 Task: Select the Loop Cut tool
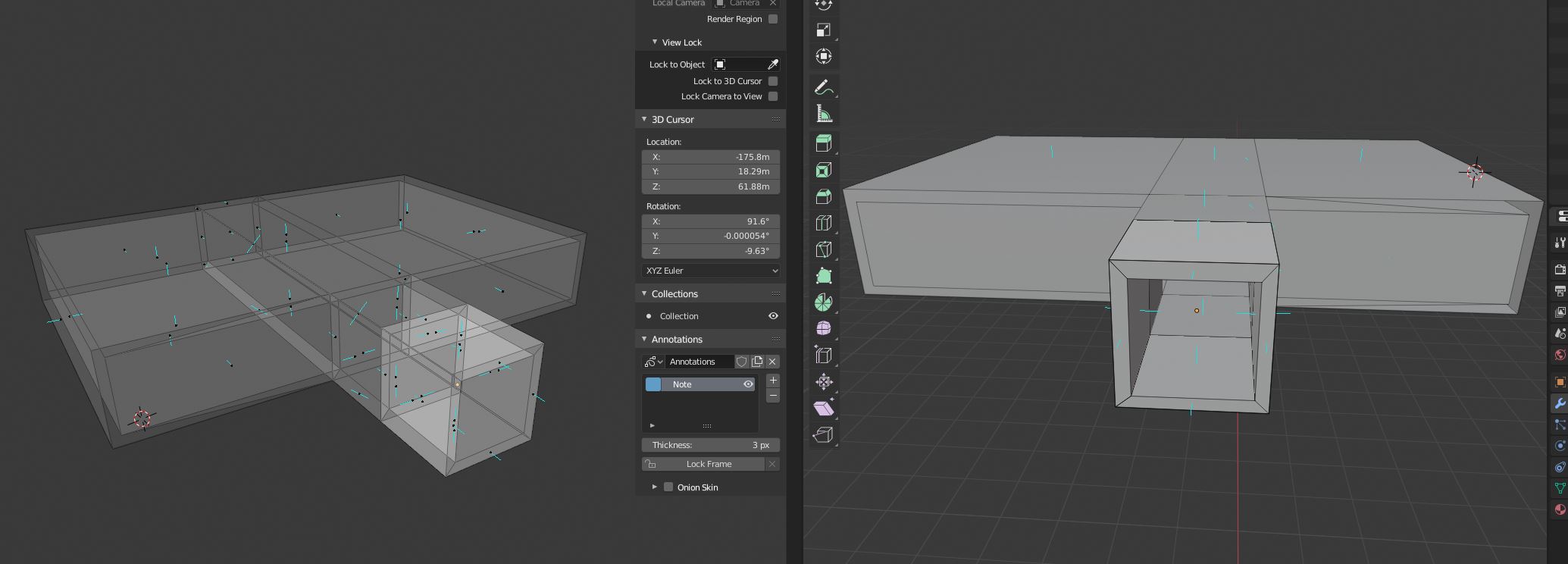(823, 223)
